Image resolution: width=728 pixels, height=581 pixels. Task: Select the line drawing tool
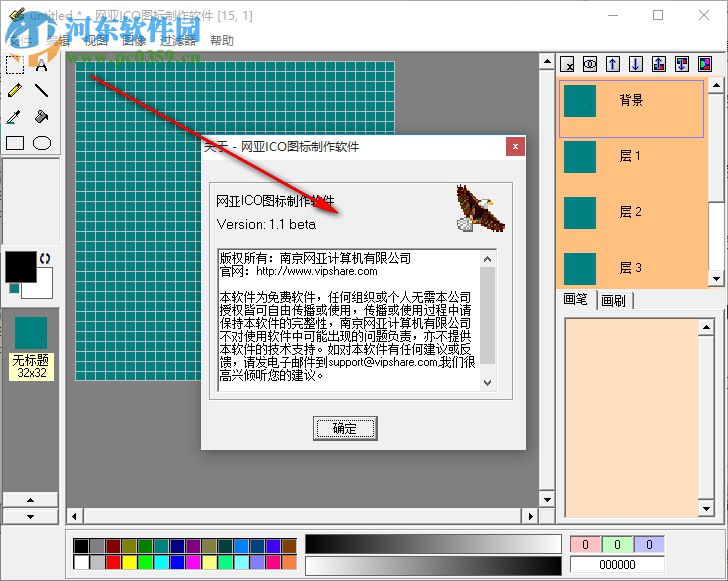pyautogui.click(x=42, y=90)
